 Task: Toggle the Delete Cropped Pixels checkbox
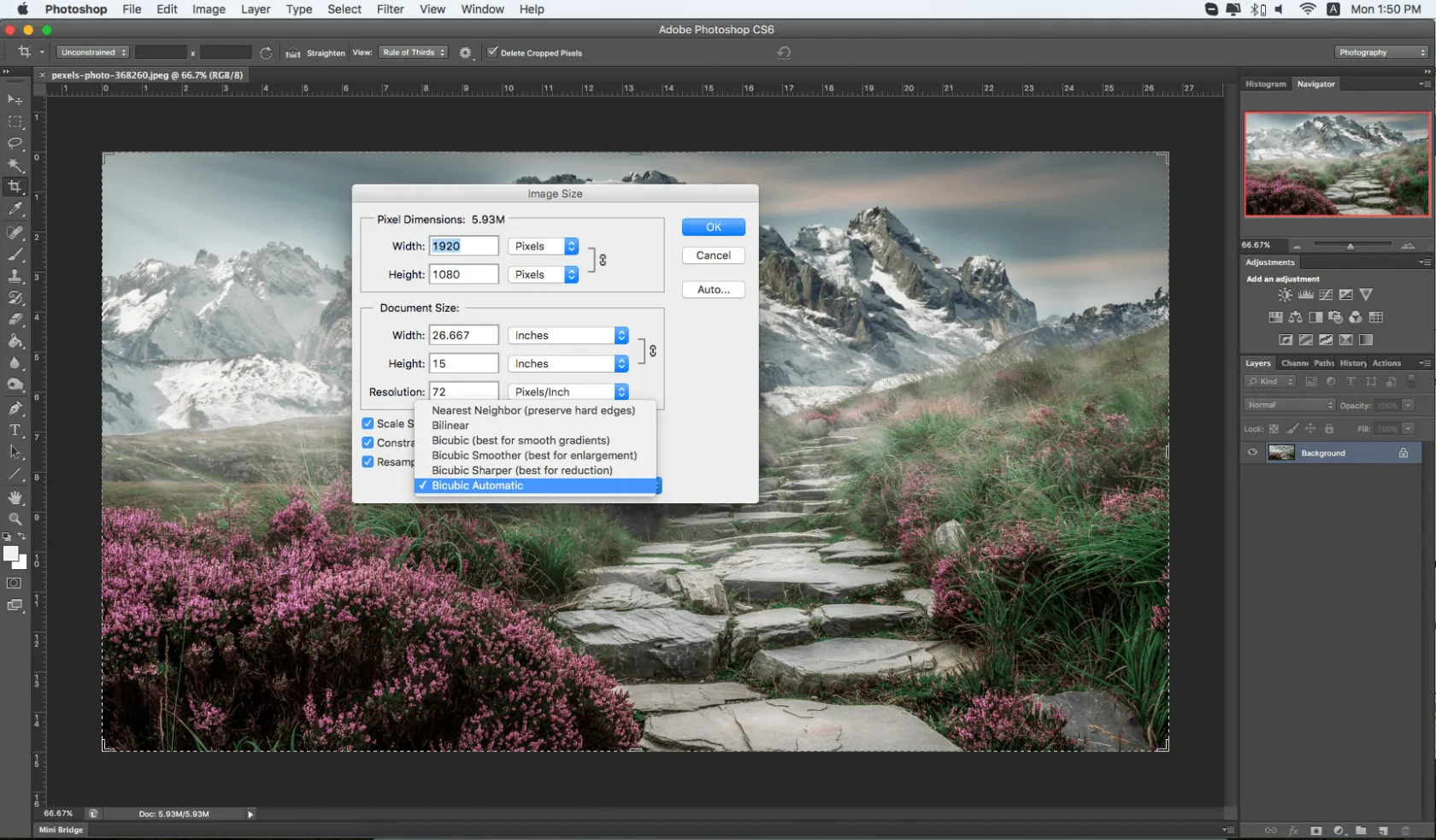tap(492, 52)
